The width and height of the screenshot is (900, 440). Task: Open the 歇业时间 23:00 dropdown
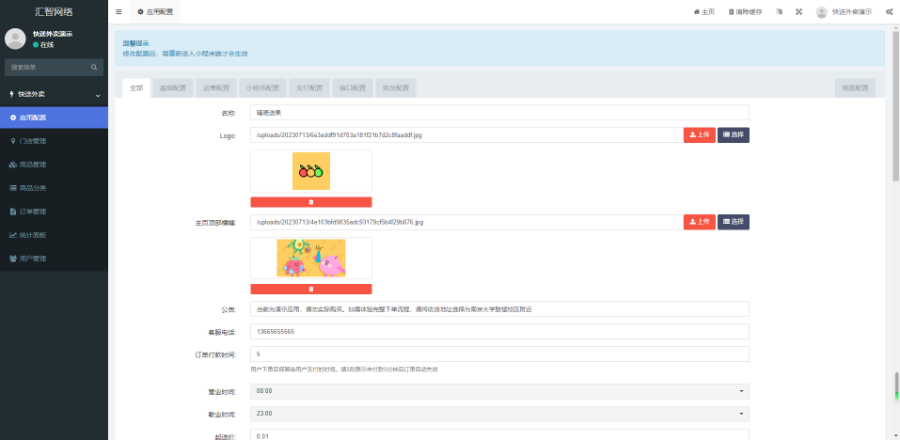[500, 413]
